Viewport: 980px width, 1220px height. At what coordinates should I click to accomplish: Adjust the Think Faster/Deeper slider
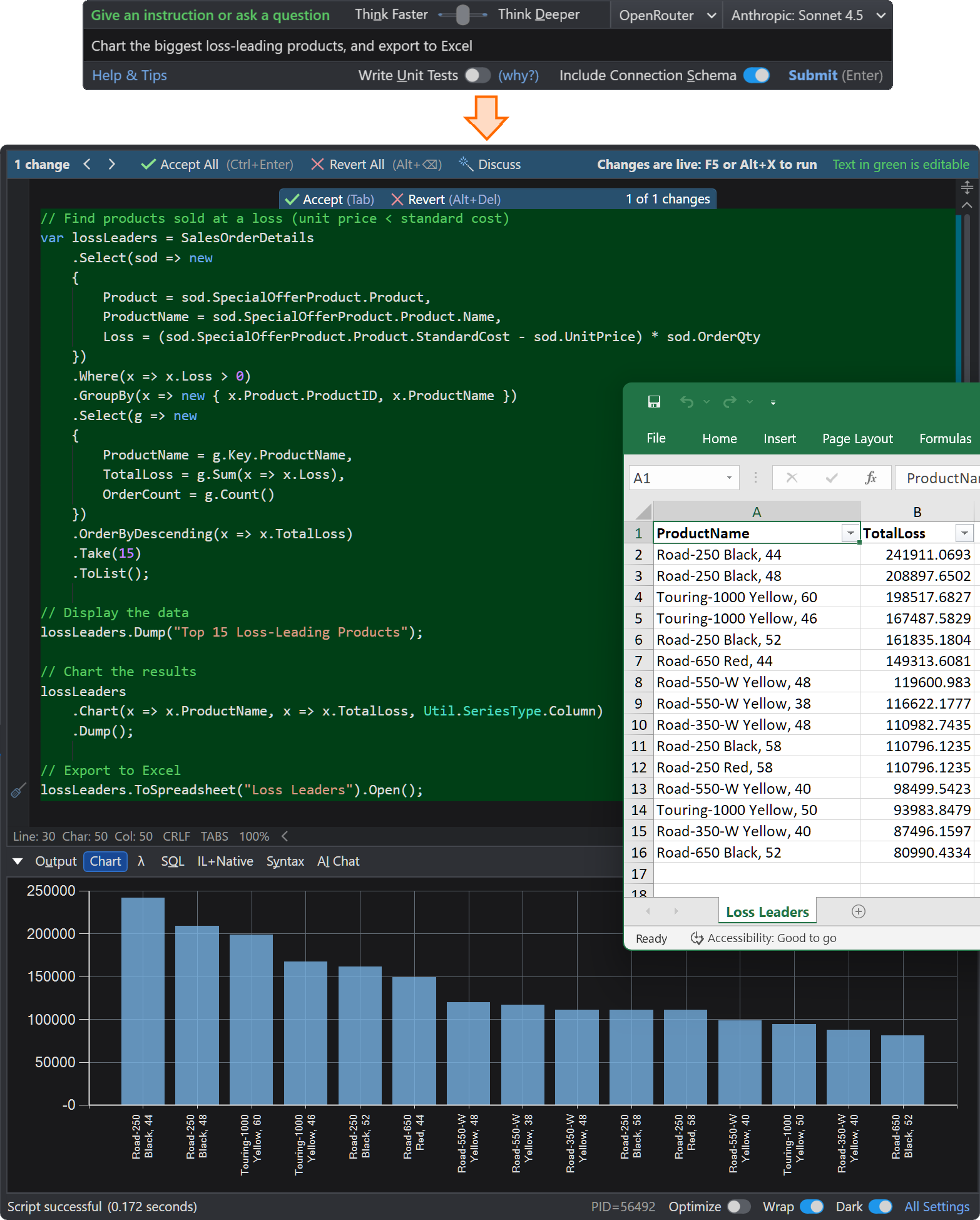462,15
